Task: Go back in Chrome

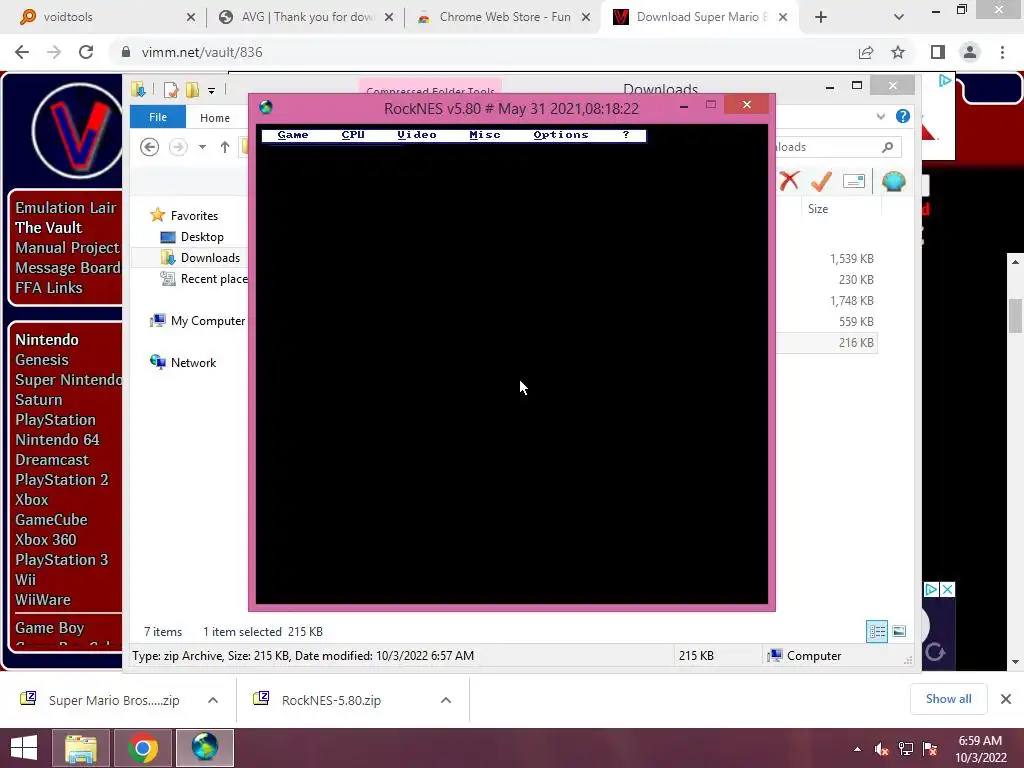Action: 22,52
